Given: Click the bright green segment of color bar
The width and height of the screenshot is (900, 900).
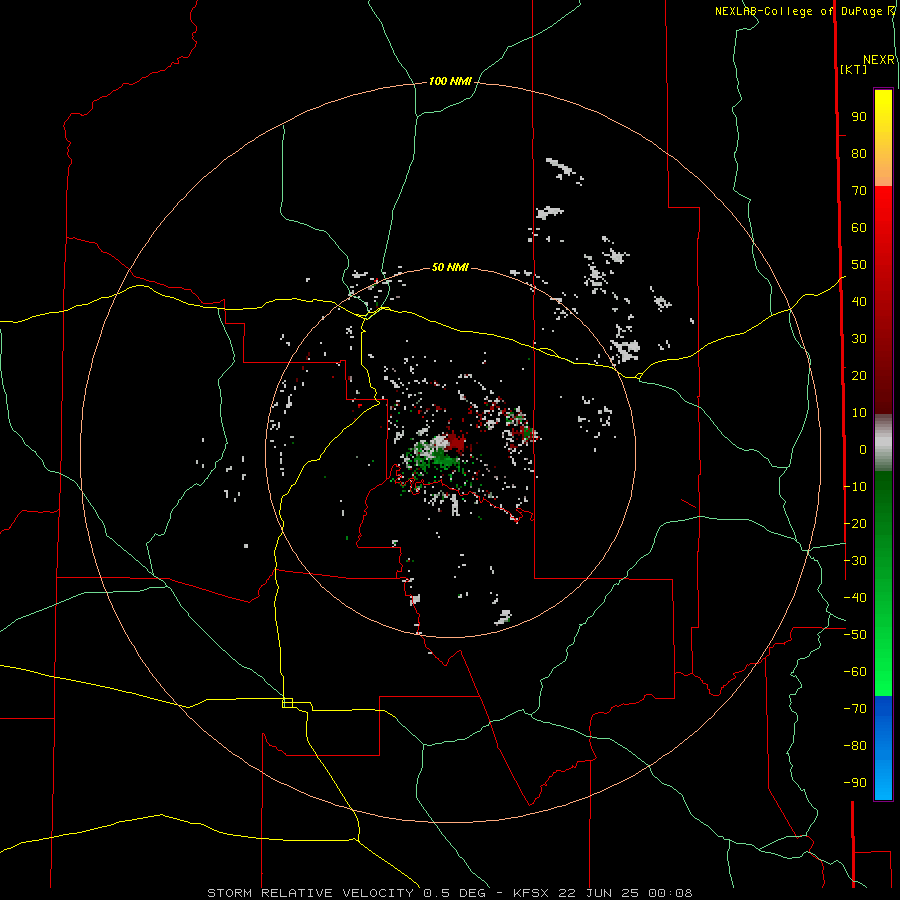Looking at the screenshot, I should point(883,660).
